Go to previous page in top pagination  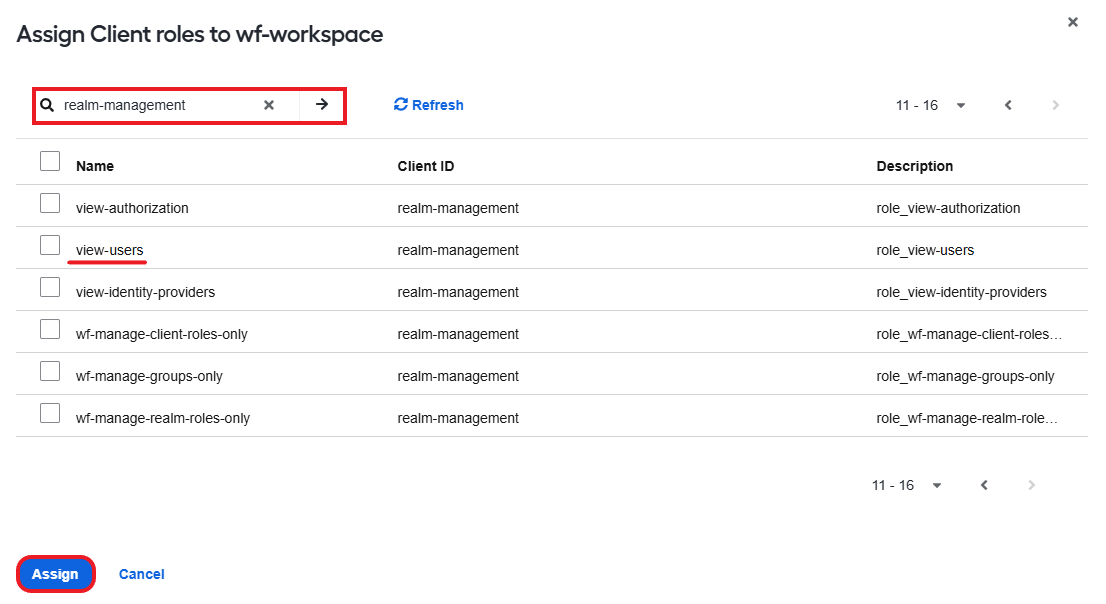pos(1008,105)
